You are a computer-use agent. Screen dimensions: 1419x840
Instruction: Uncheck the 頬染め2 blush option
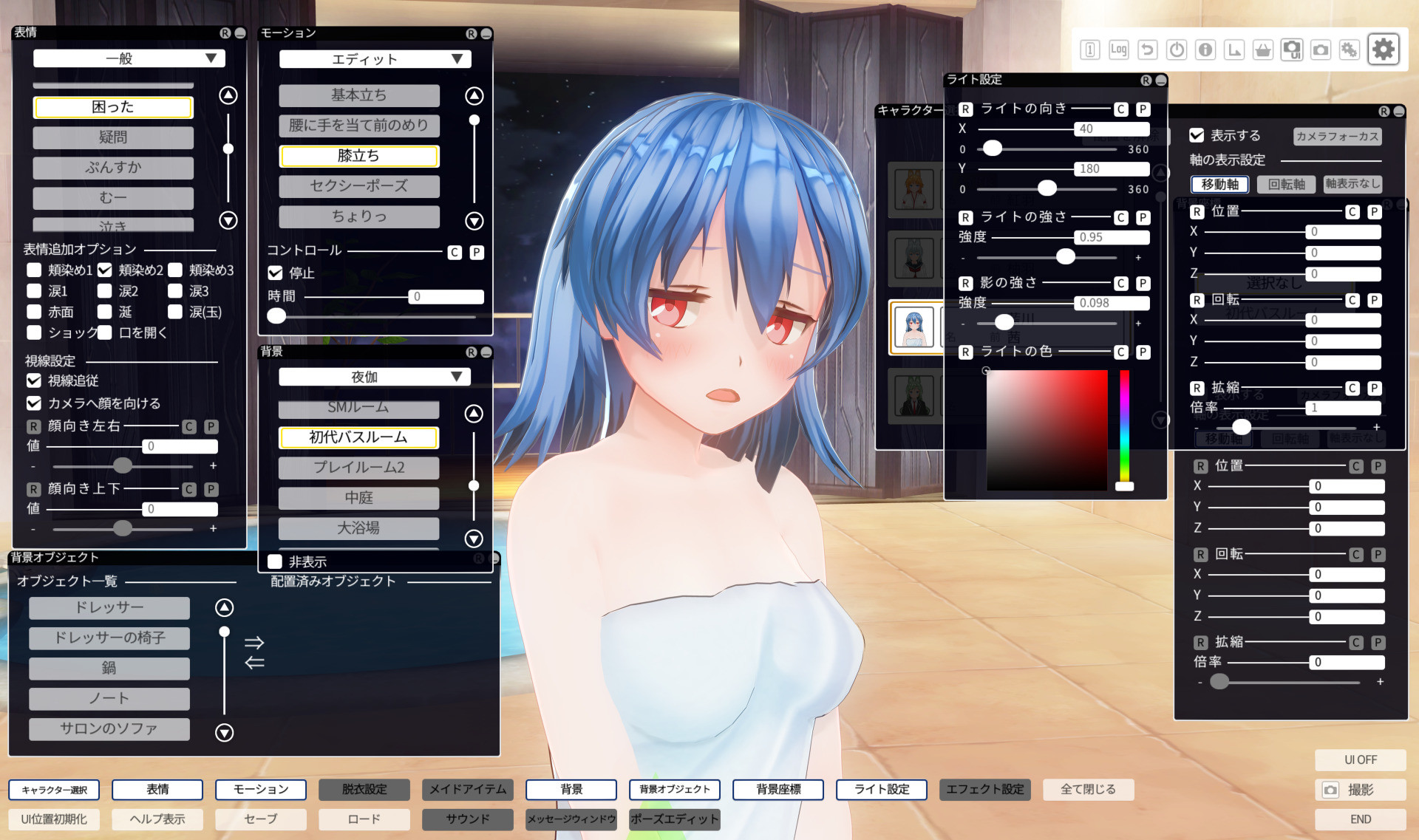pos(105,270)
